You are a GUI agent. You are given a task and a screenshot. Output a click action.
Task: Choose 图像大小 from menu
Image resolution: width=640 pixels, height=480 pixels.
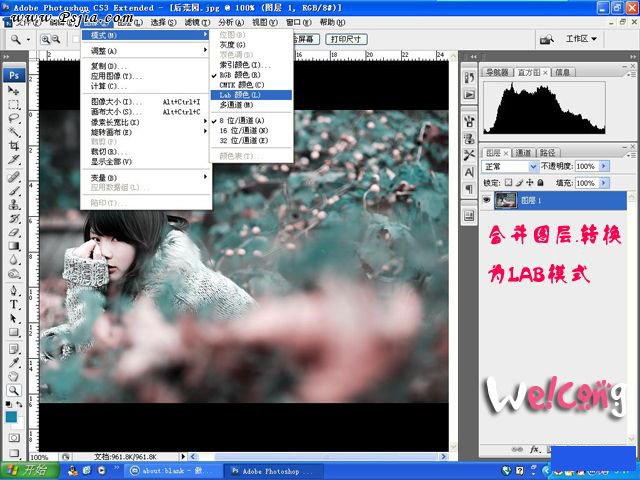(146, 102)
